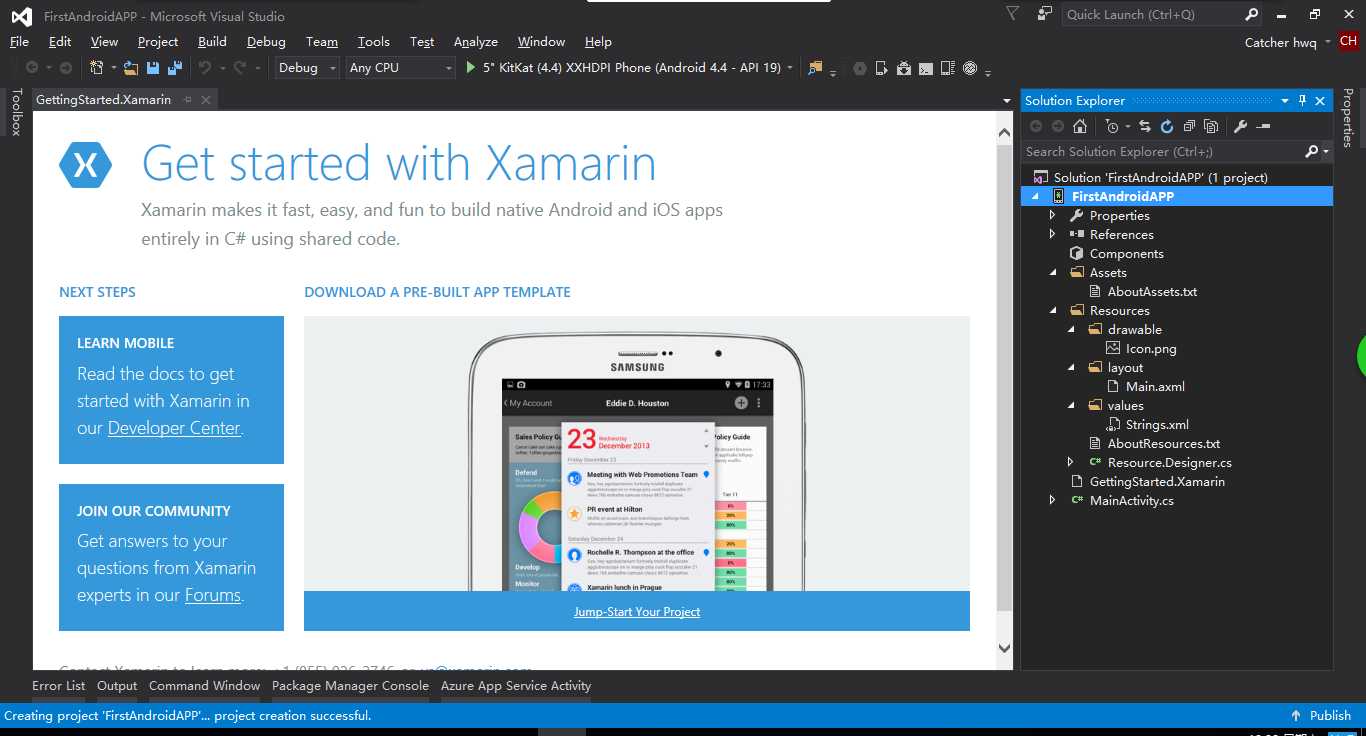Click the Catcher hwq account name
The height and width of the screenshot is (736, 1366).
click(x=1280, y=42)
